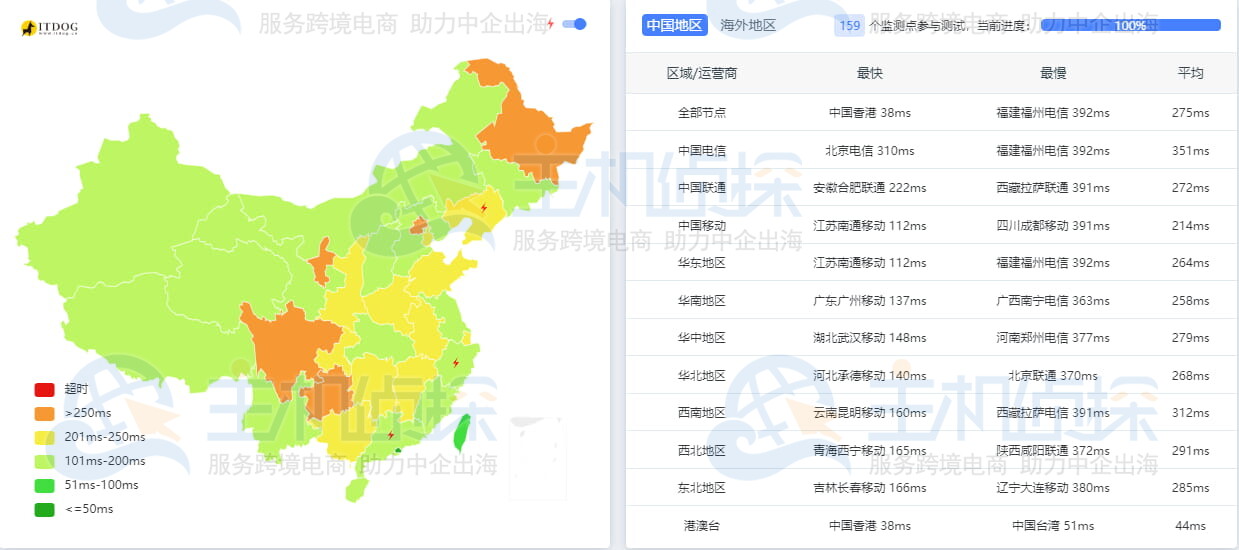
Task: Click the 159 monitoring point count
Action: (x=850, y=25)
